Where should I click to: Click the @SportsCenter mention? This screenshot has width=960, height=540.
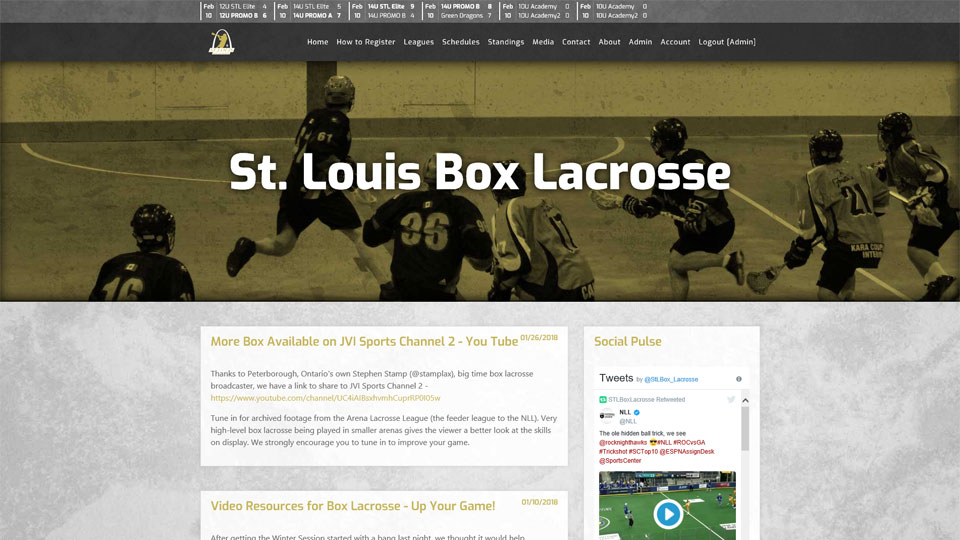[620, 460]
